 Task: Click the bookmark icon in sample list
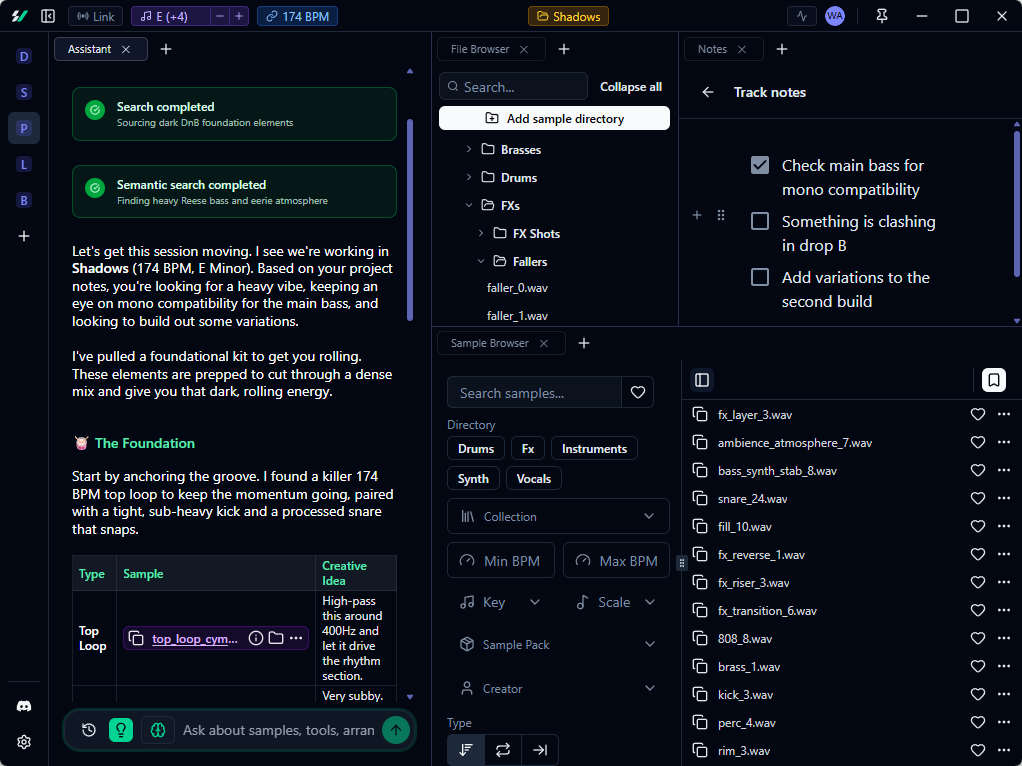[x=993, y=380]
